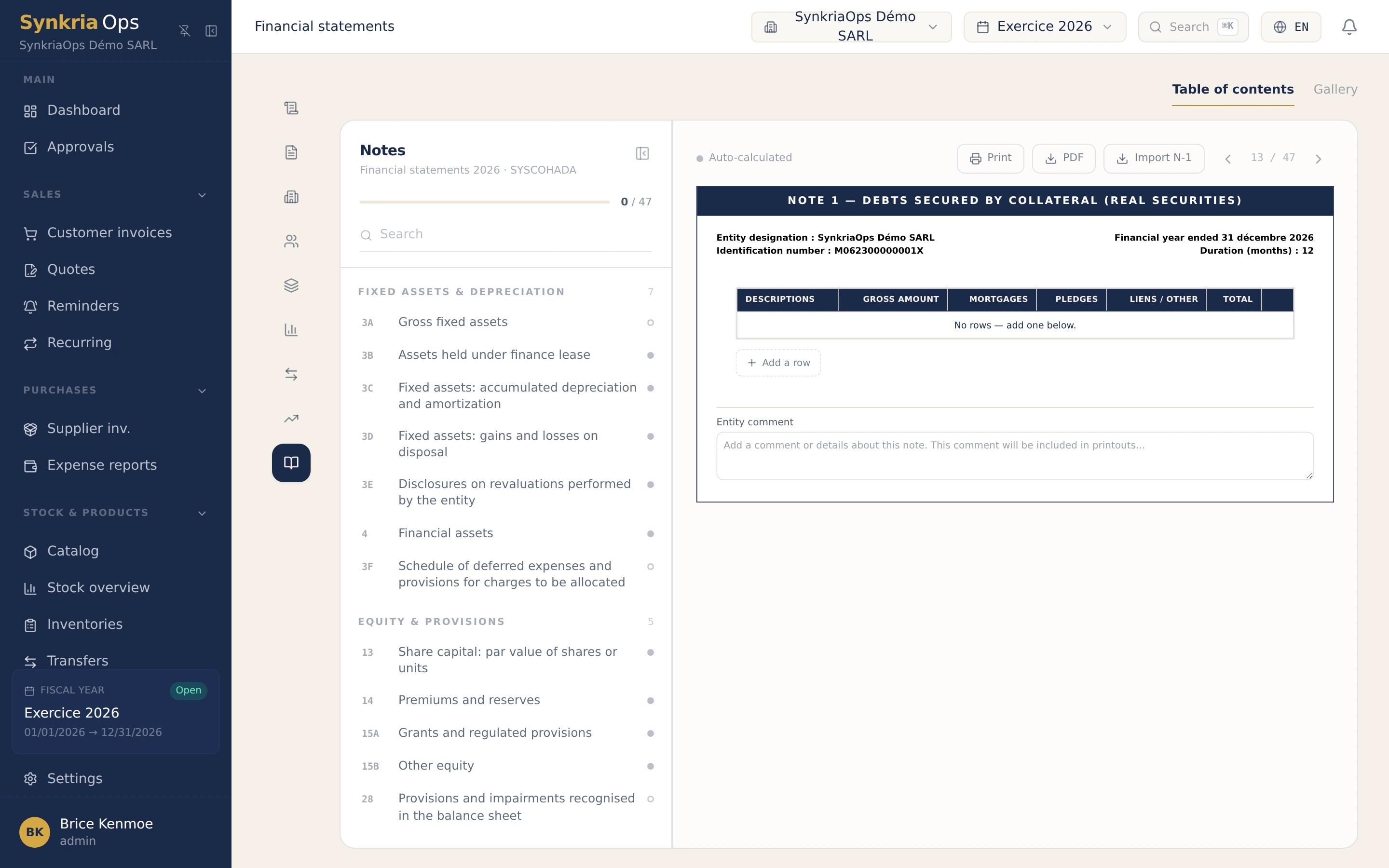
Task: Open the notifications bell
Action: point(1349,27)
